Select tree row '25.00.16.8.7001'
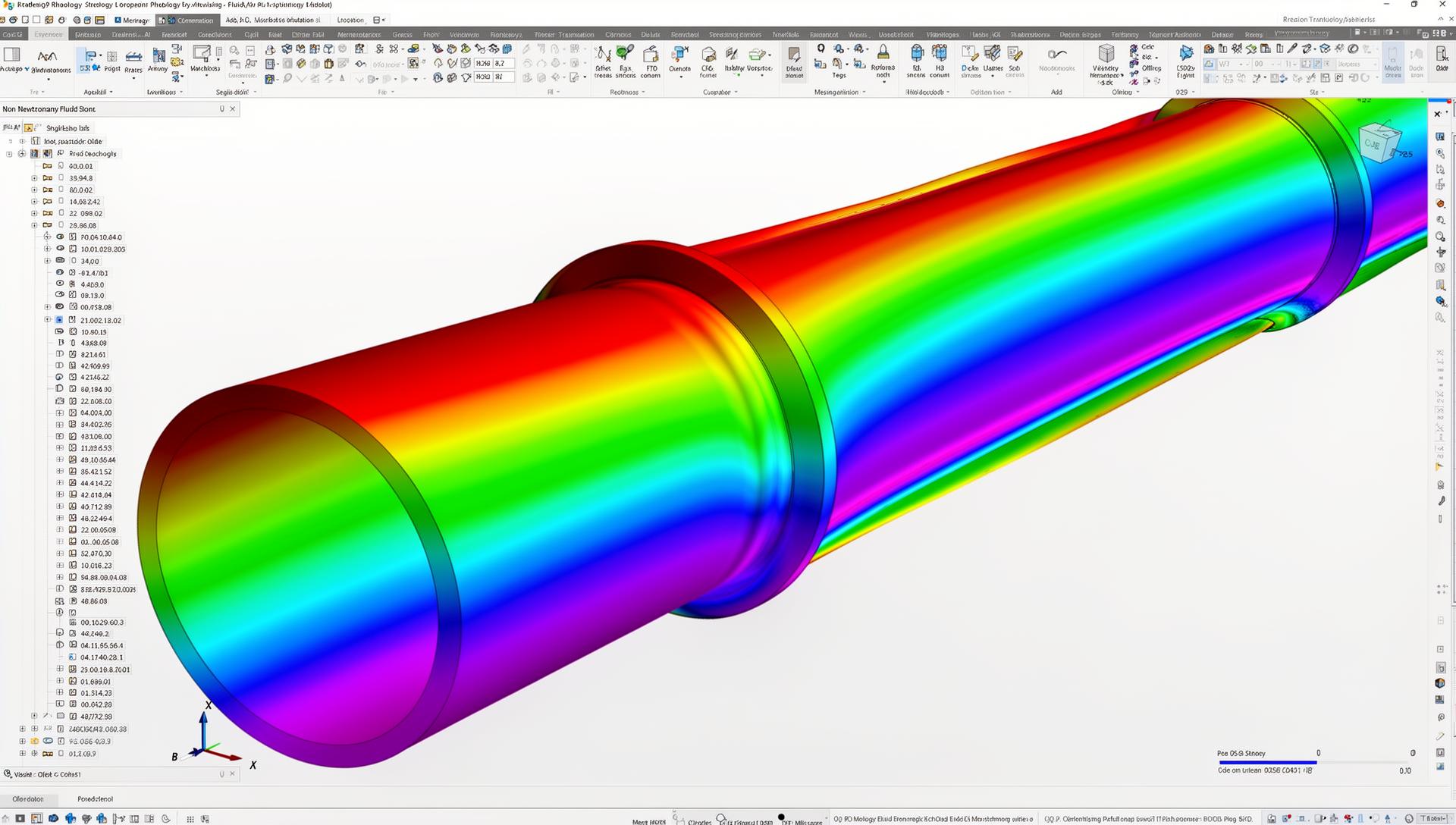The width and height of the screenshot is (1456, 825). 105,670
